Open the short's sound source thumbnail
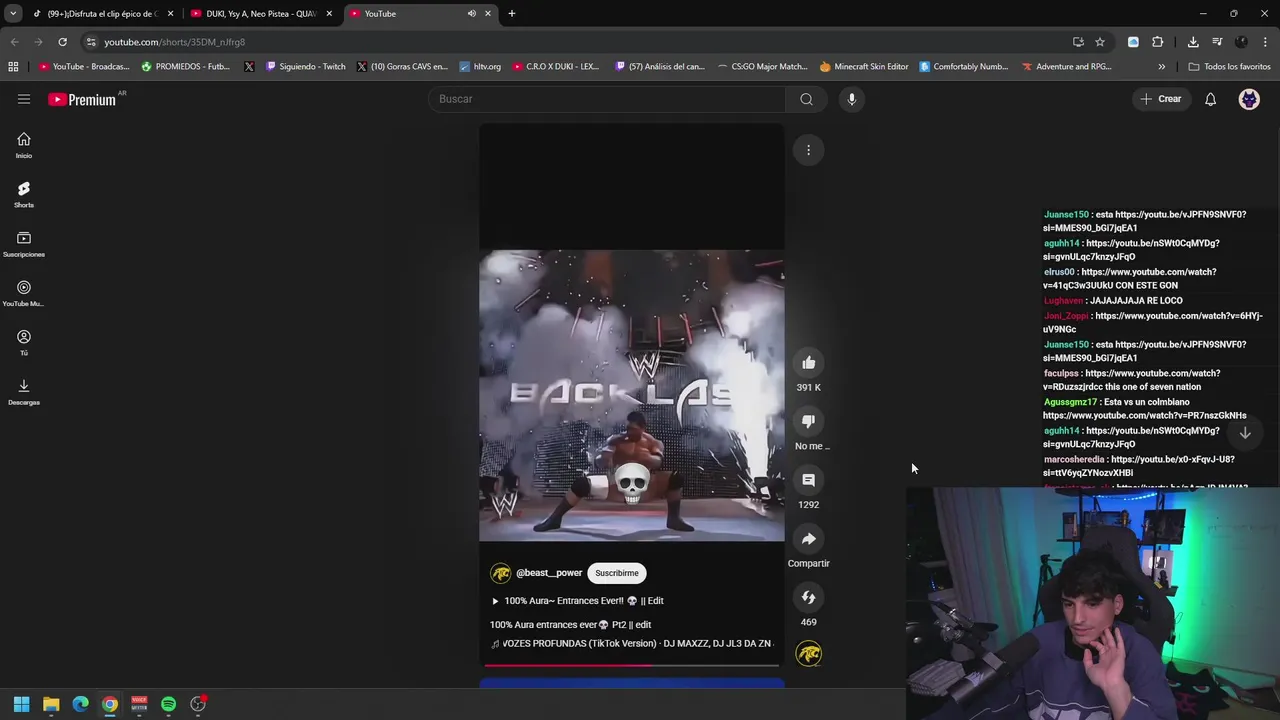 click(x=809, y=654)
